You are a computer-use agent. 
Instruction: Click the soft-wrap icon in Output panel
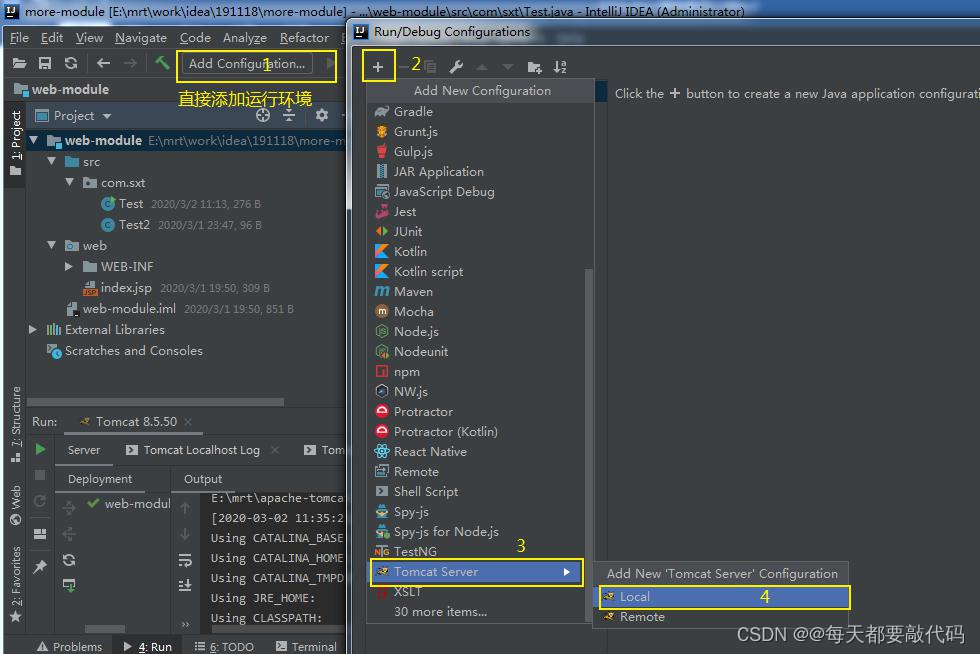[185, 560]
